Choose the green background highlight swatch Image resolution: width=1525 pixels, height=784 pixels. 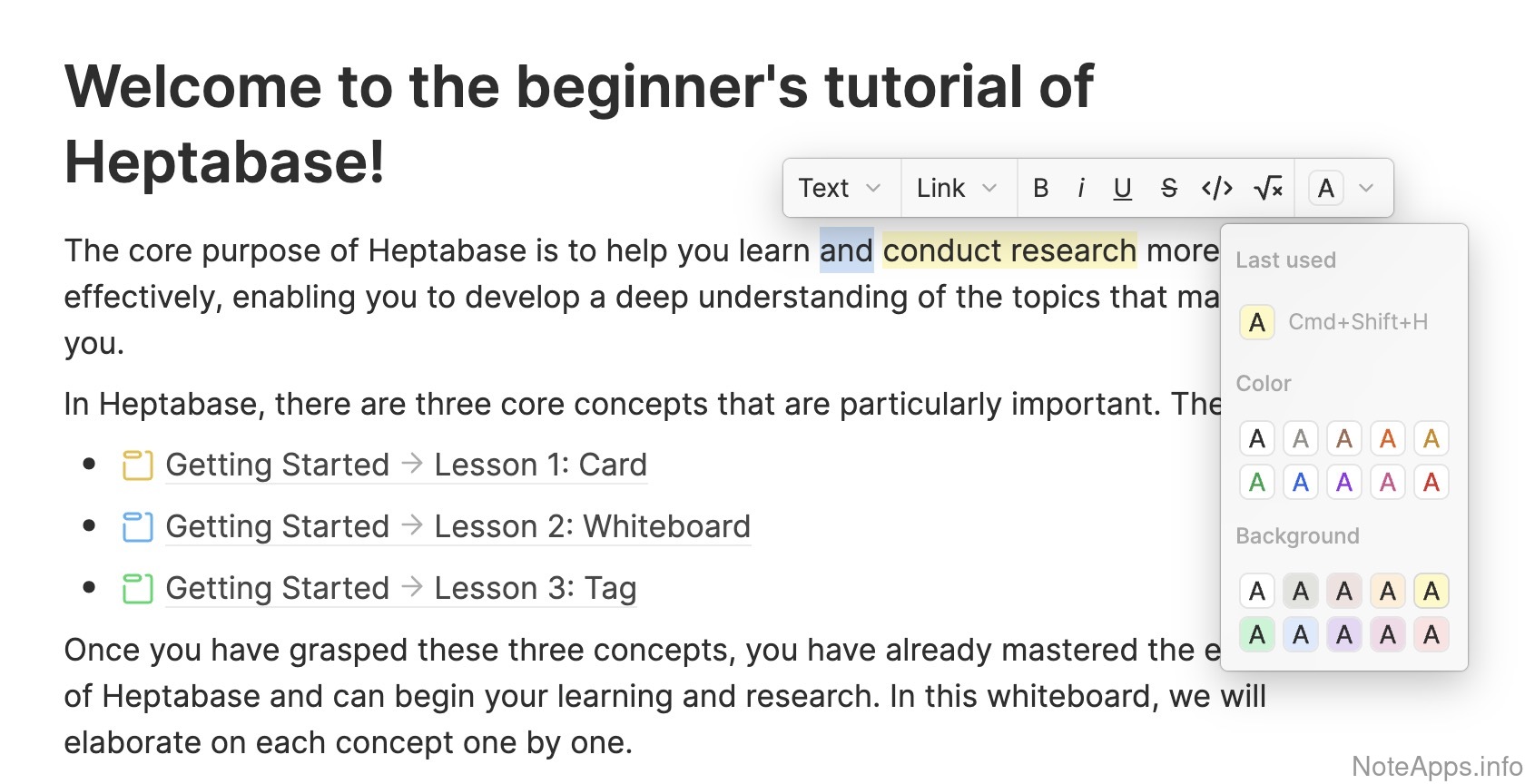point(1257,634)
